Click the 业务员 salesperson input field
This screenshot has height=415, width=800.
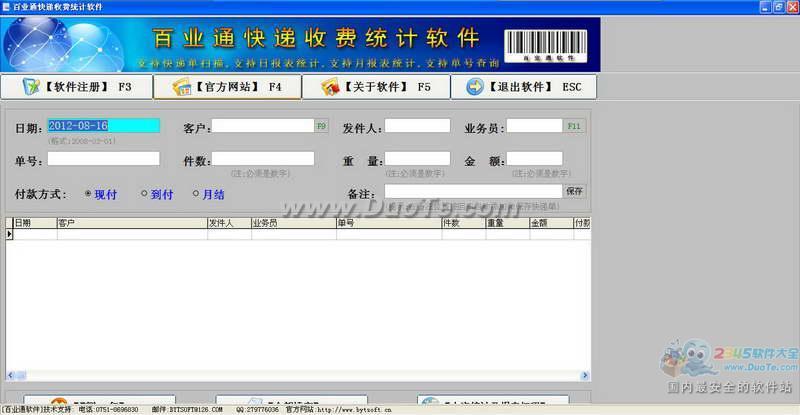[534, 126]
